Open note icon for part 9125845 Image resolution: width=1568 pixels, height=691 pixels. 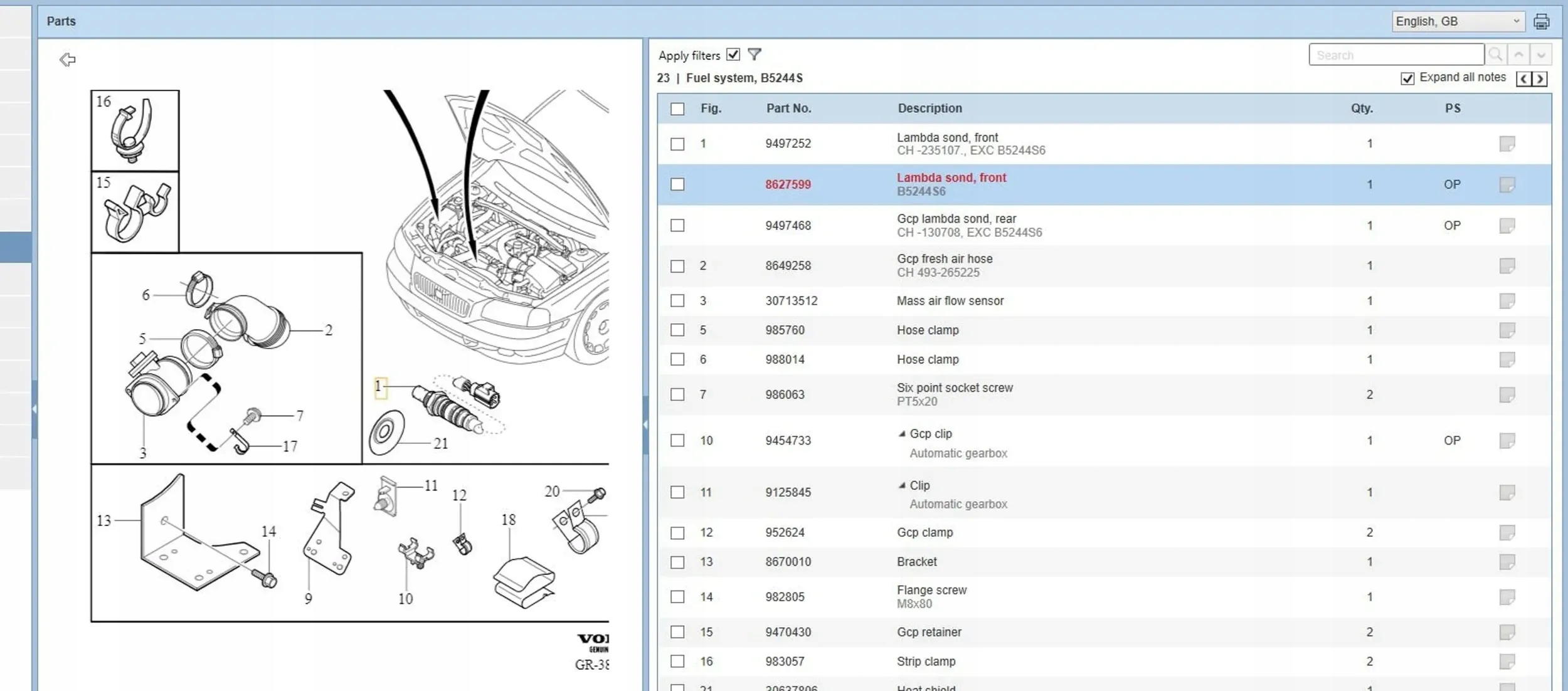pyautogui.click(x=1507, y=492)
